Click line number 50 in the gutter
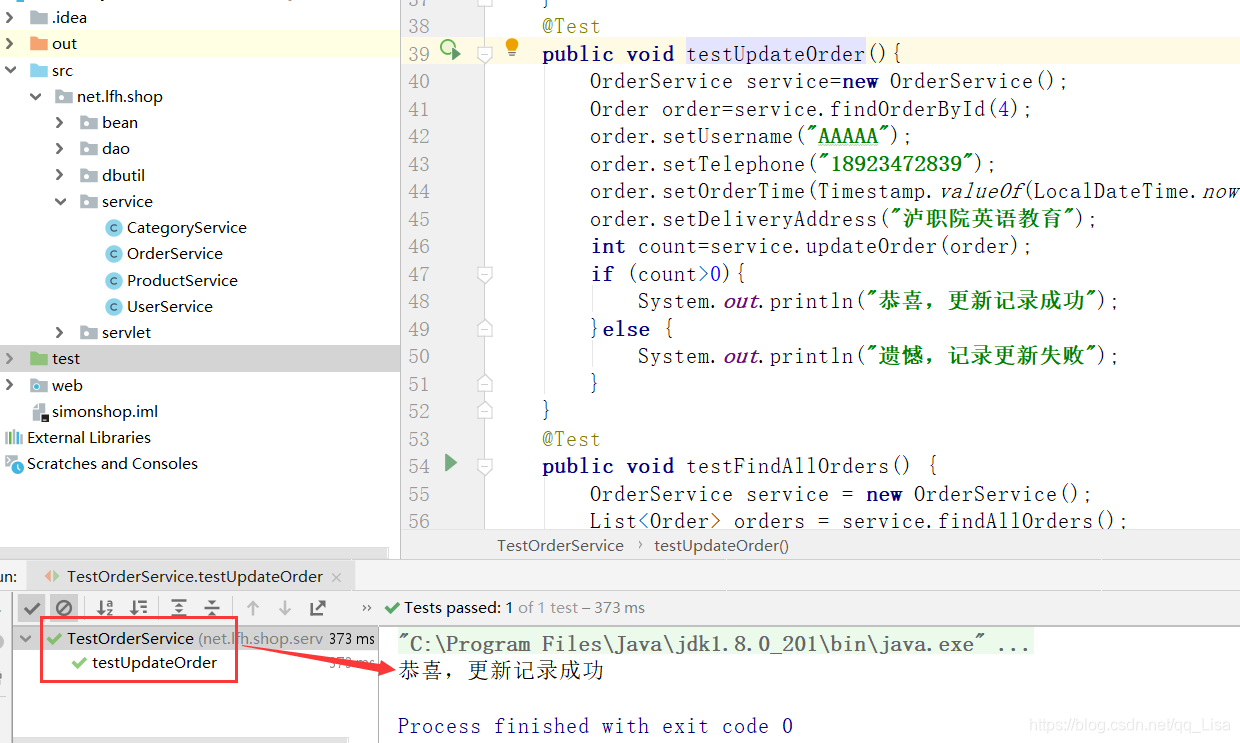 (419, 356)
